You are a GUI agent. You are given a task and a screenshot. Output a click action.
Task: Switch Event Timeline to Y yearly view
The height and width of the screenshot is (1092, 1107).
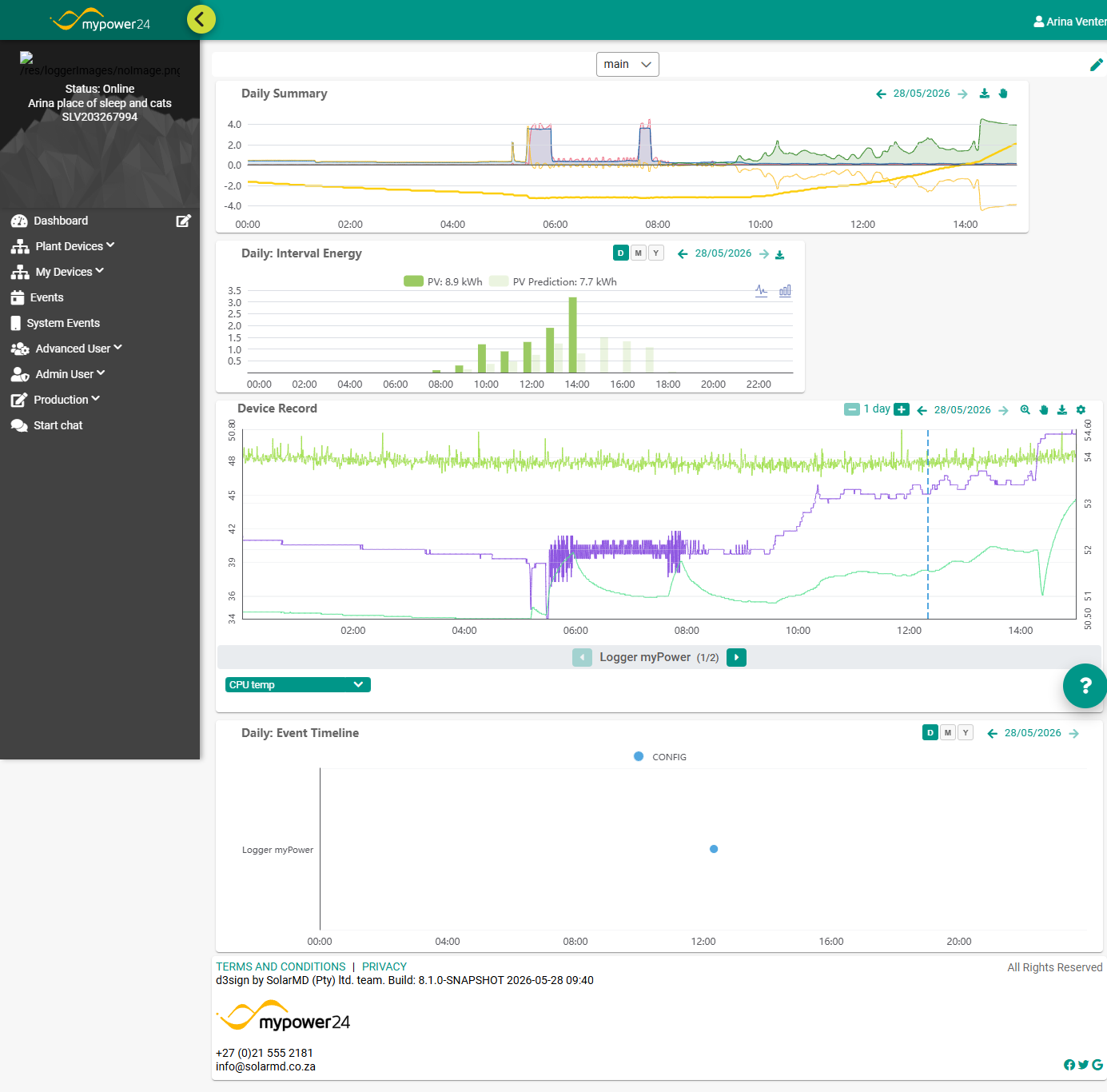coord(966,732)
